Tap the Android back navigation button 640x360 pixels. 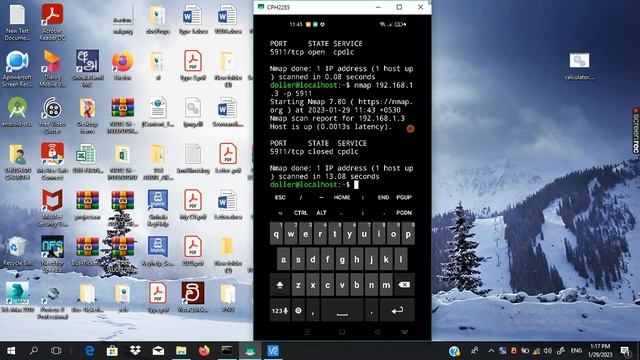coord(377,332)
